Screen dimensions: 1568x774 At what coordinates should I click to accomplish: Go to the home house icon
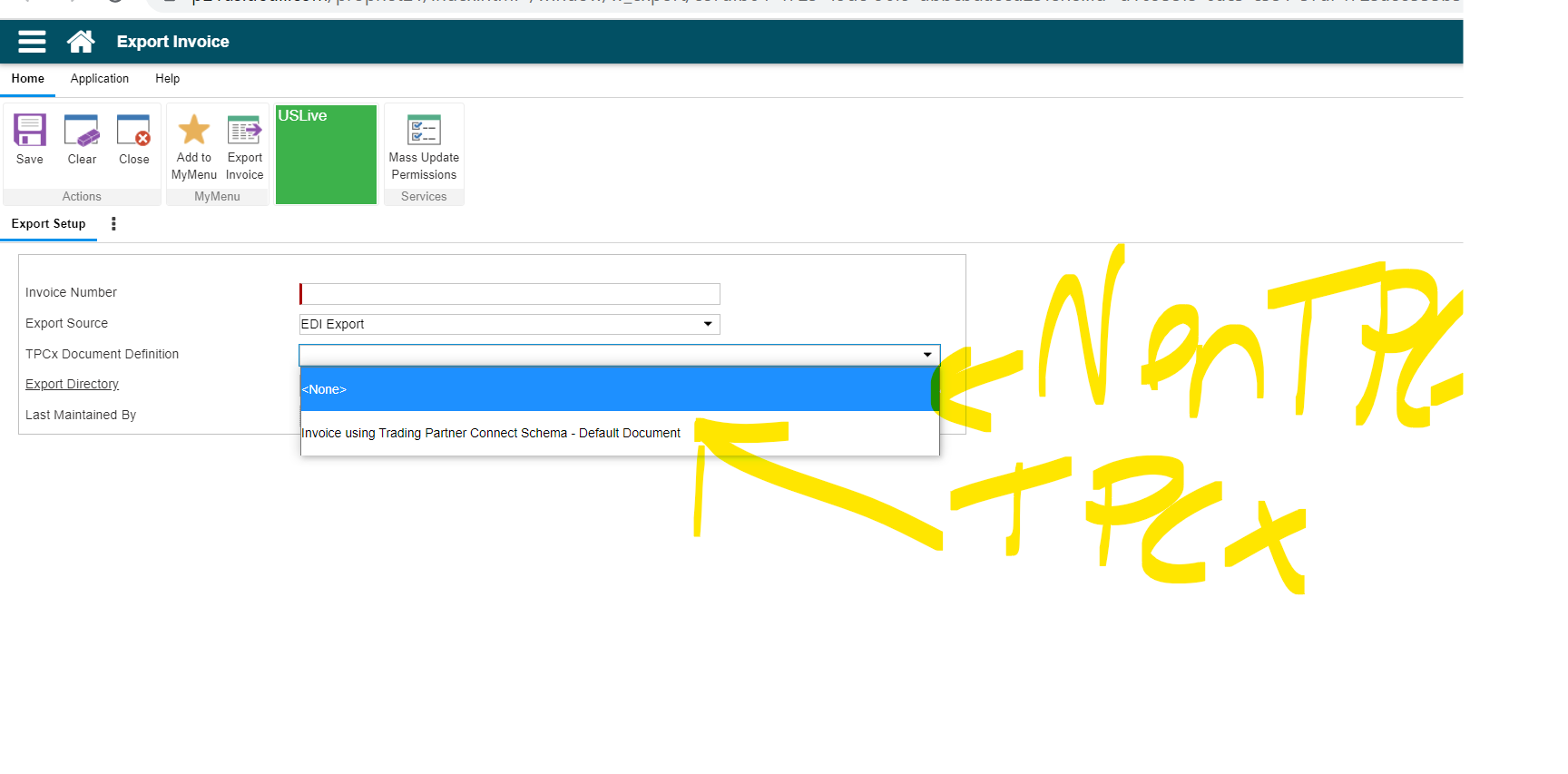(x=81, y=42)
